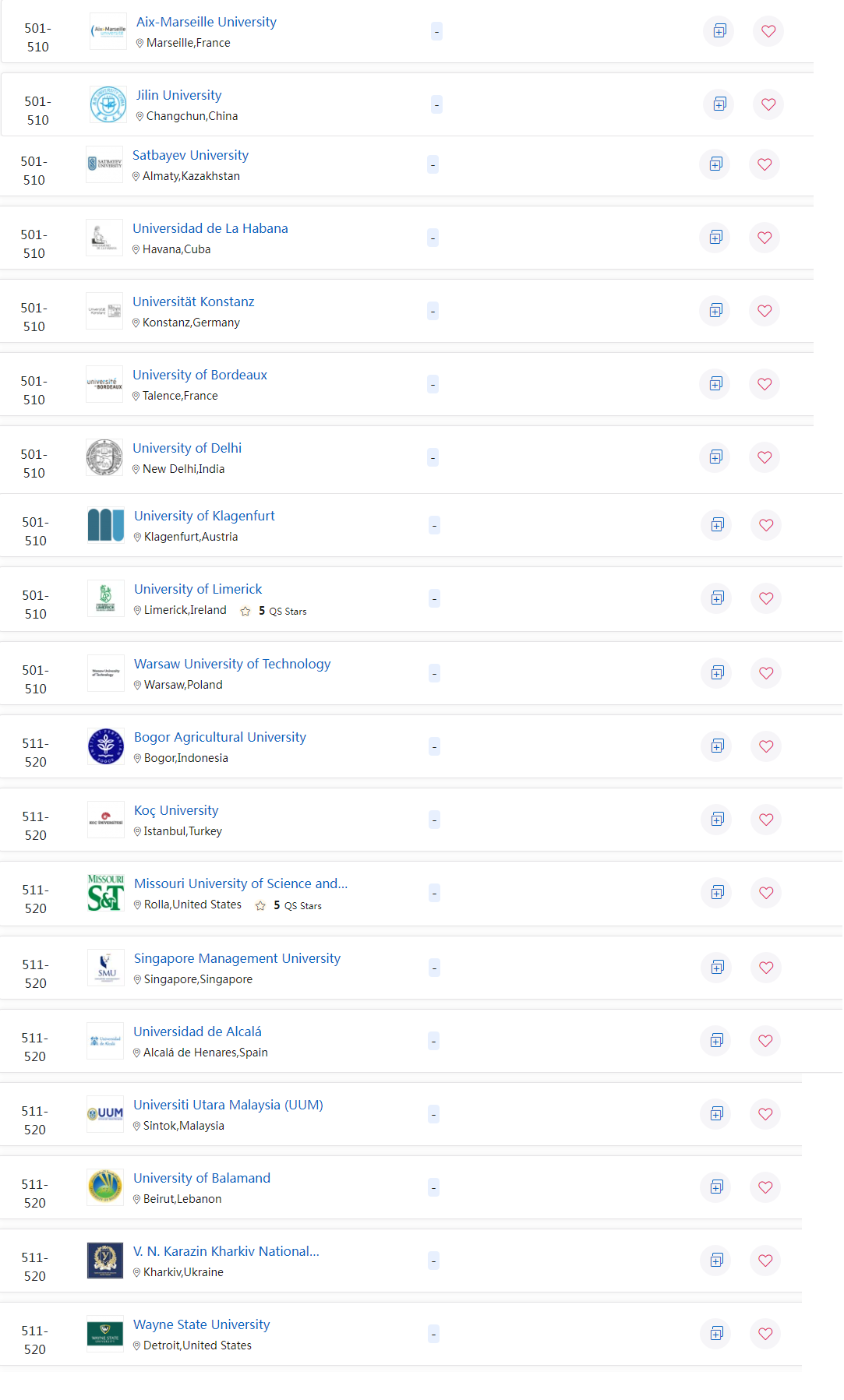Open Universidad de La Habana link
The height and width of the screenshot is (1400, 844).
(x=210, y=228)
